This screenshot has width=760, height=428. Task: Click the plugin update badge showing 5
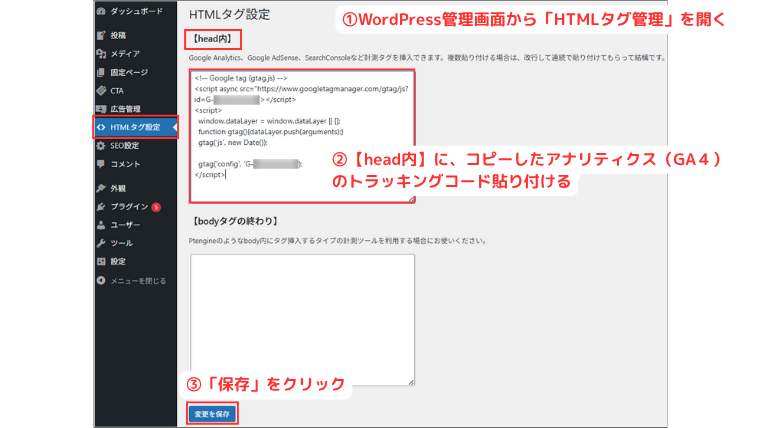point(156,207)
